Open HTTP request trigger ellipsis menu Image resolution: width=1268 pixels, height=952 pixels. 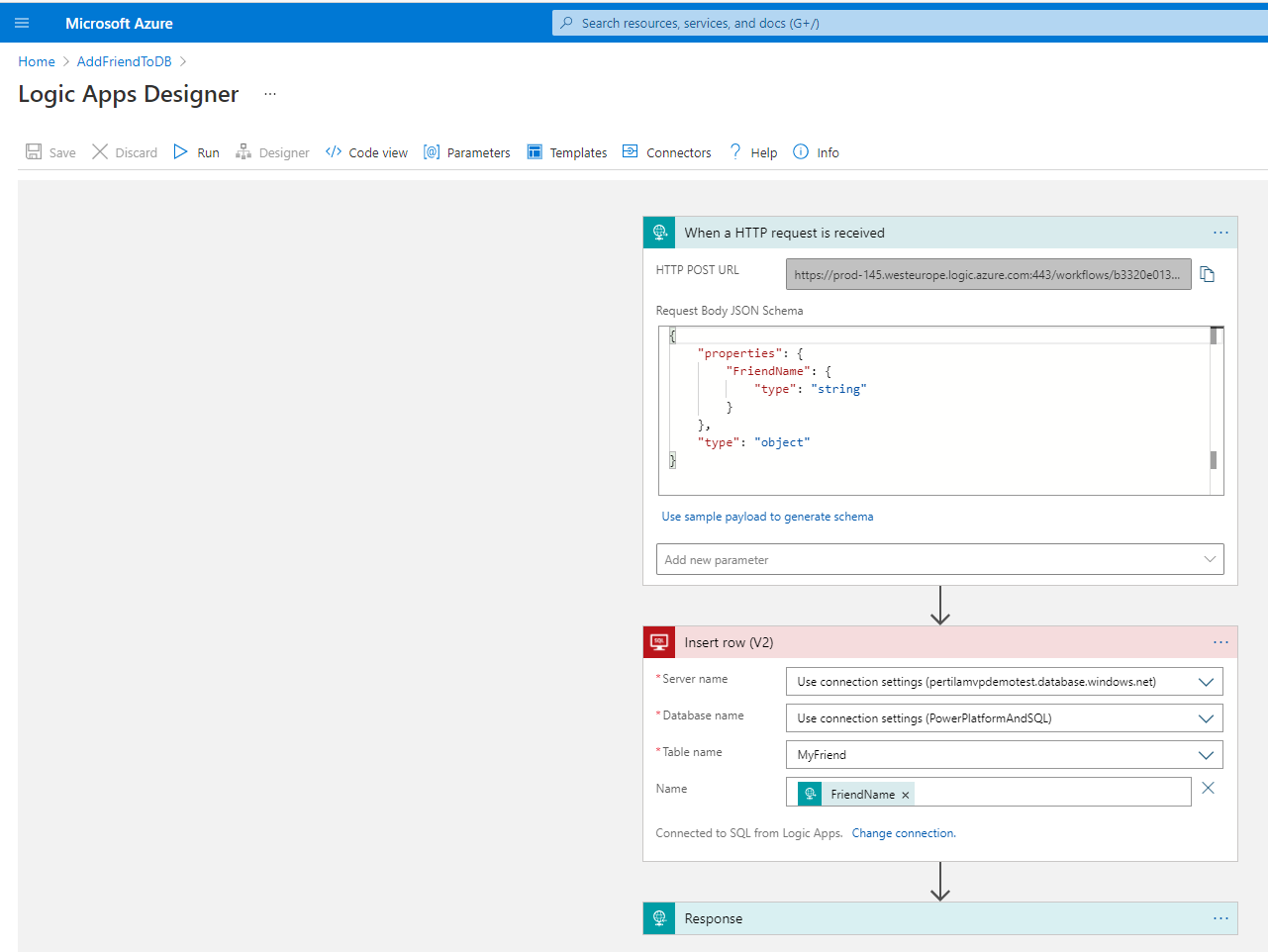(x=1220, y=233)
